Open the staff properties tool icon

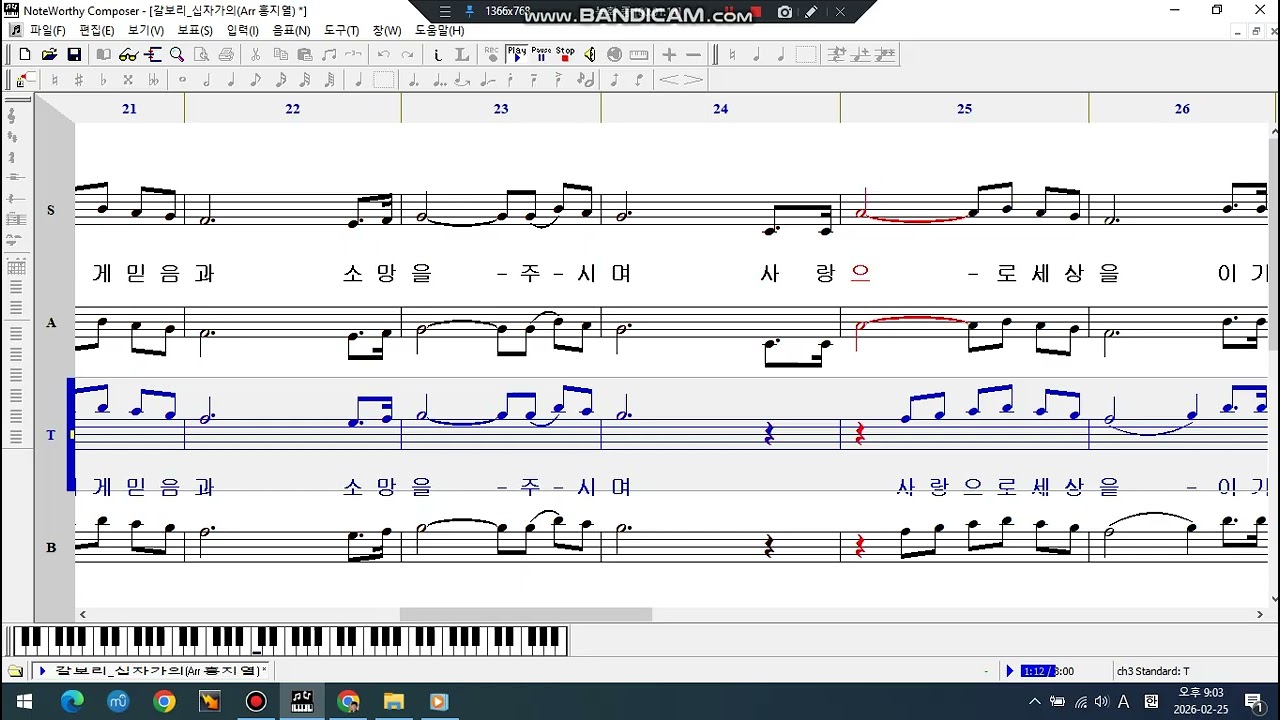pyautogui.click(x=152, y=55)
